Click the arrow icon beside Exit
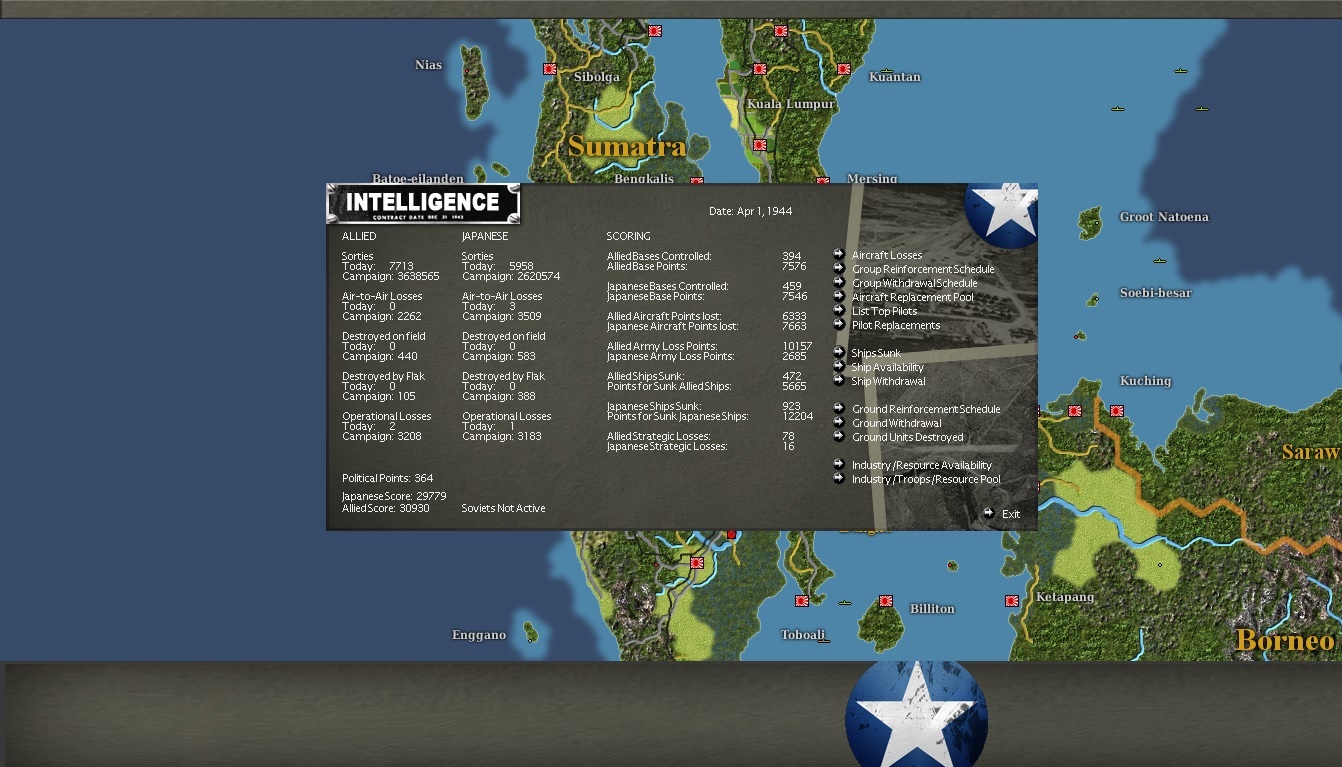This screenshot has width=1342, height=767. click(989, 513)
